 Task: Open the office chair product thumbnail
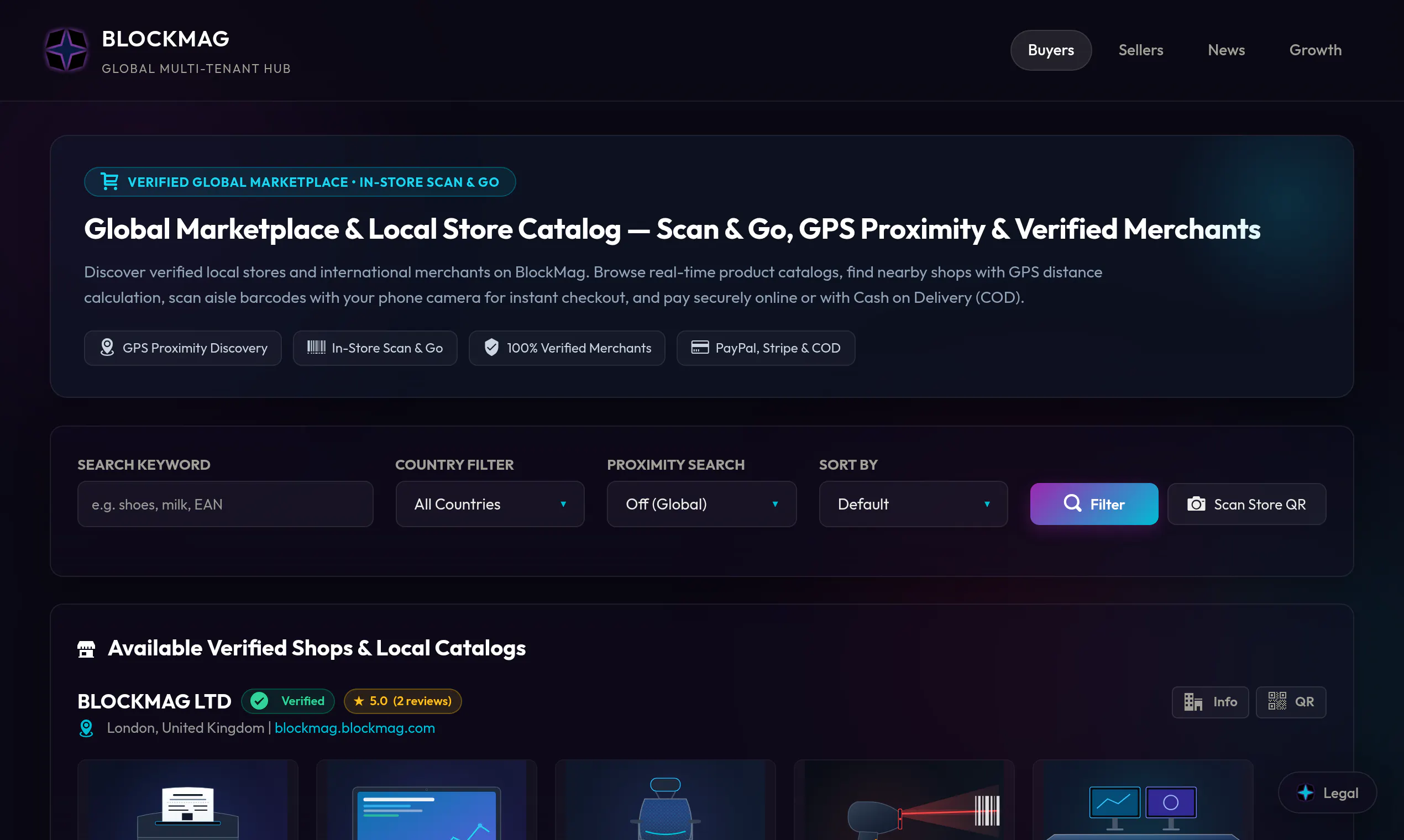point(665,800)
